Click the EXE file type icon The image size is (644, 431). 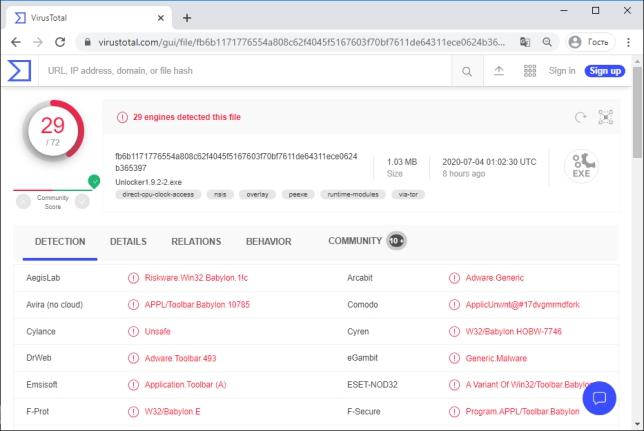(x=581, y=166)
